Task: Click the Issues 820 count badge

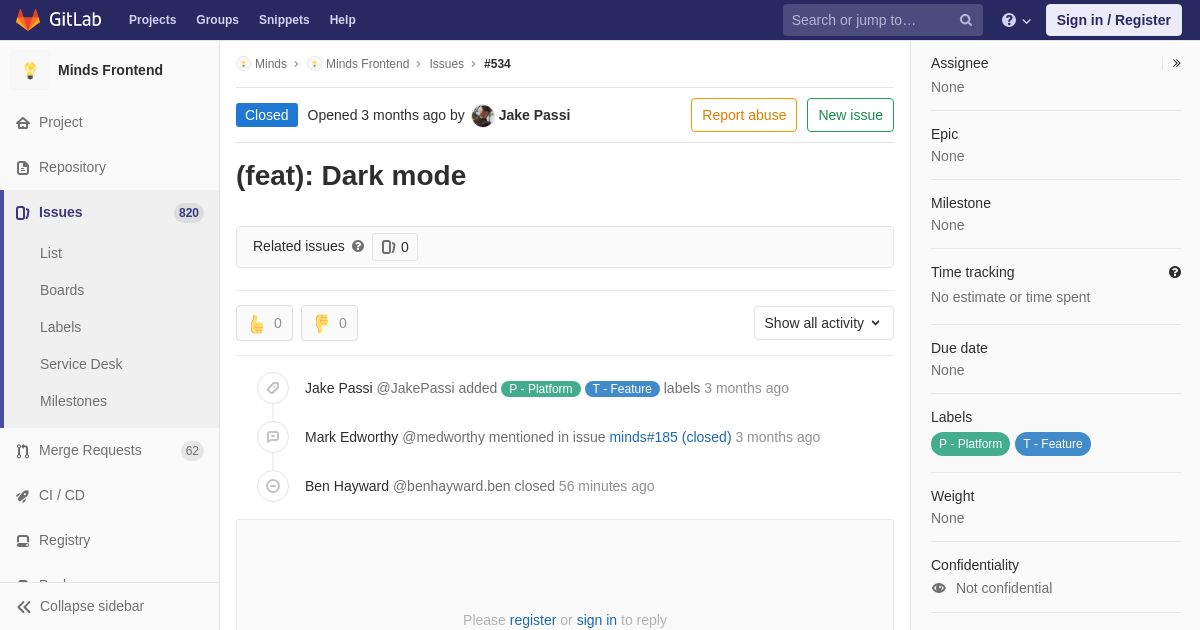Action: coord(189,213)
